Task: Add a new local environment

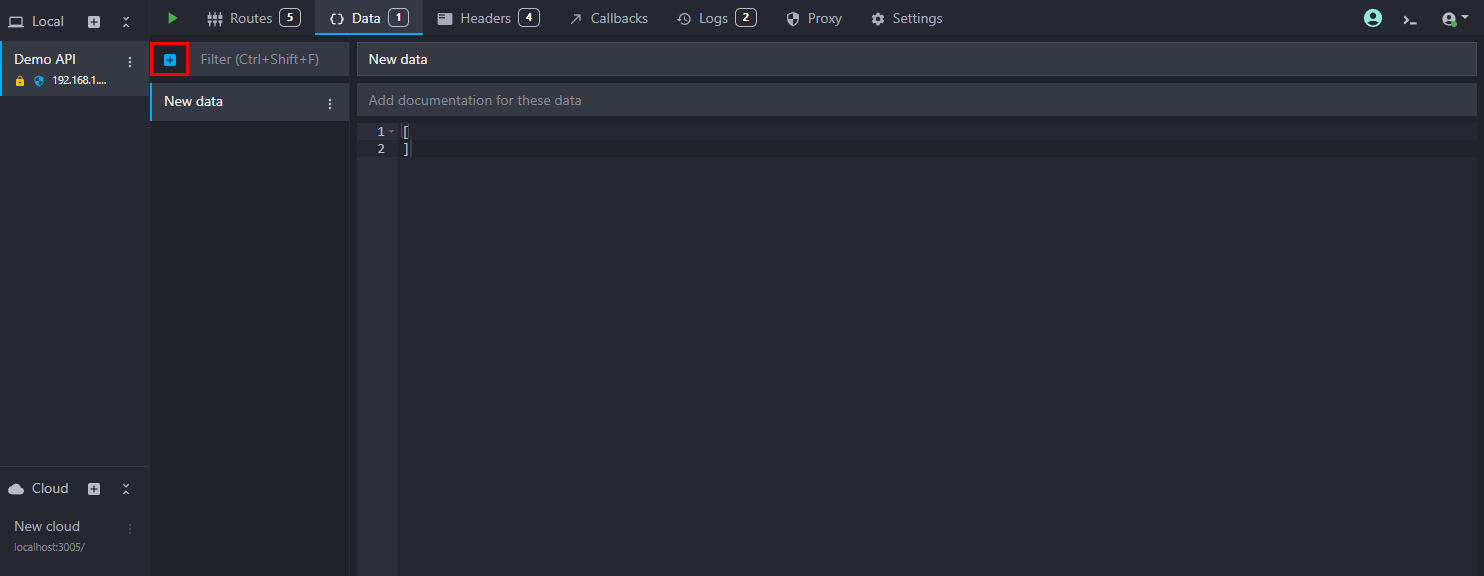Action: coord(94,21)
